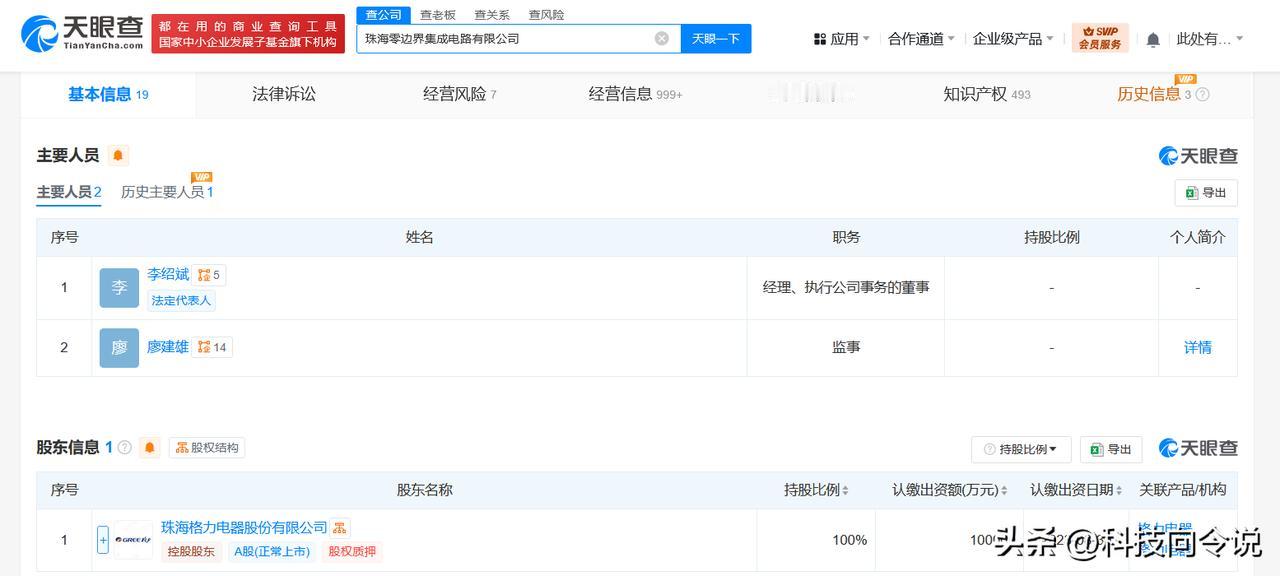The width and height of the screenshot is (1280, 576).
Task: Click the 100% shareholding value
Action: (850, 540)
